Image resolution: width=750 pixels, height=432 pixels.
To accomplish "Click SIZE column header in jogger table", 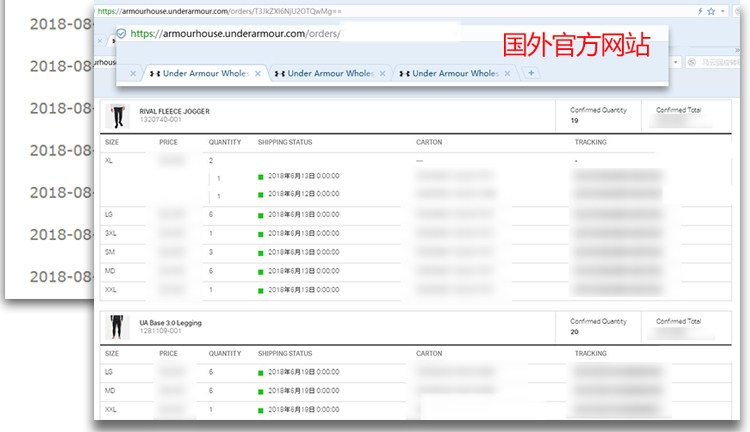I will 112,142.
